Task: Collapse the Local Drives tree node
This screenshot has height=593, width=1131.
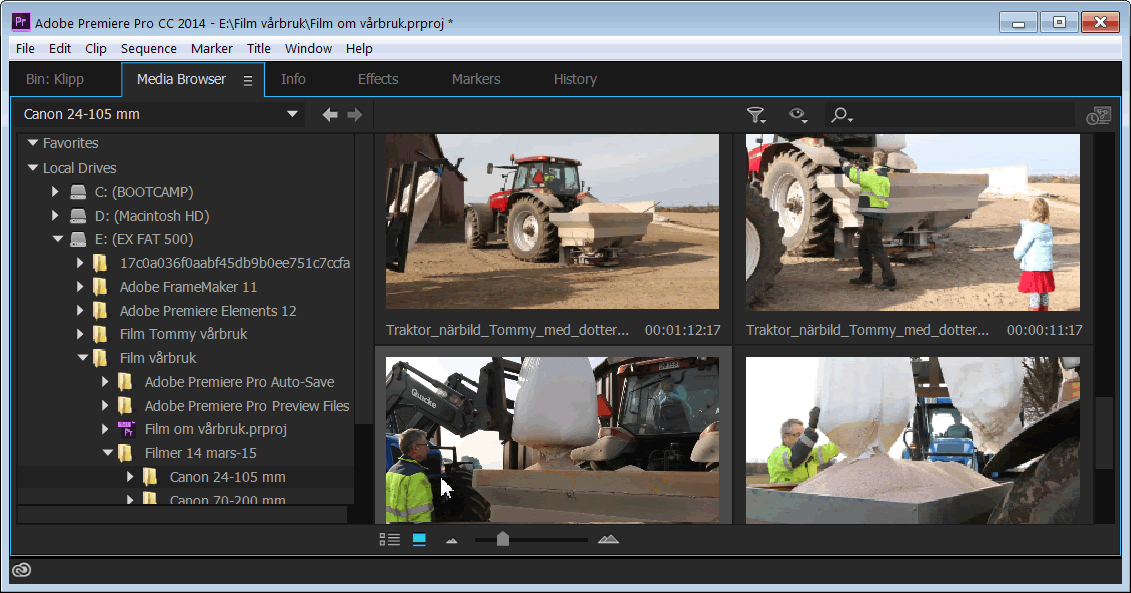Action: coord(32,168)
